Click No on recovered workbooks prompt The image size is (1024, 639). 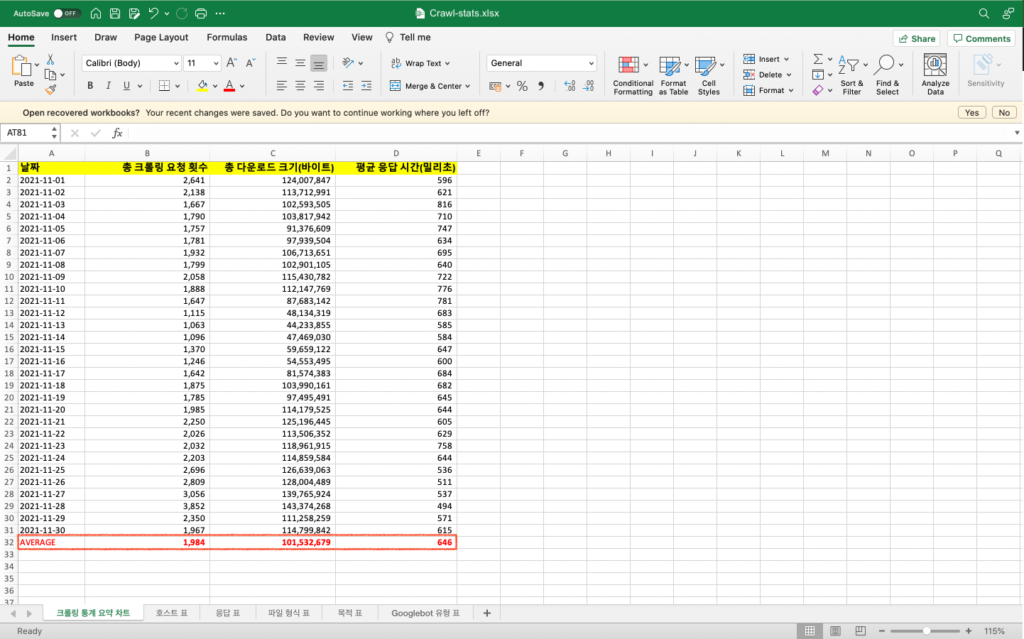1004,112
